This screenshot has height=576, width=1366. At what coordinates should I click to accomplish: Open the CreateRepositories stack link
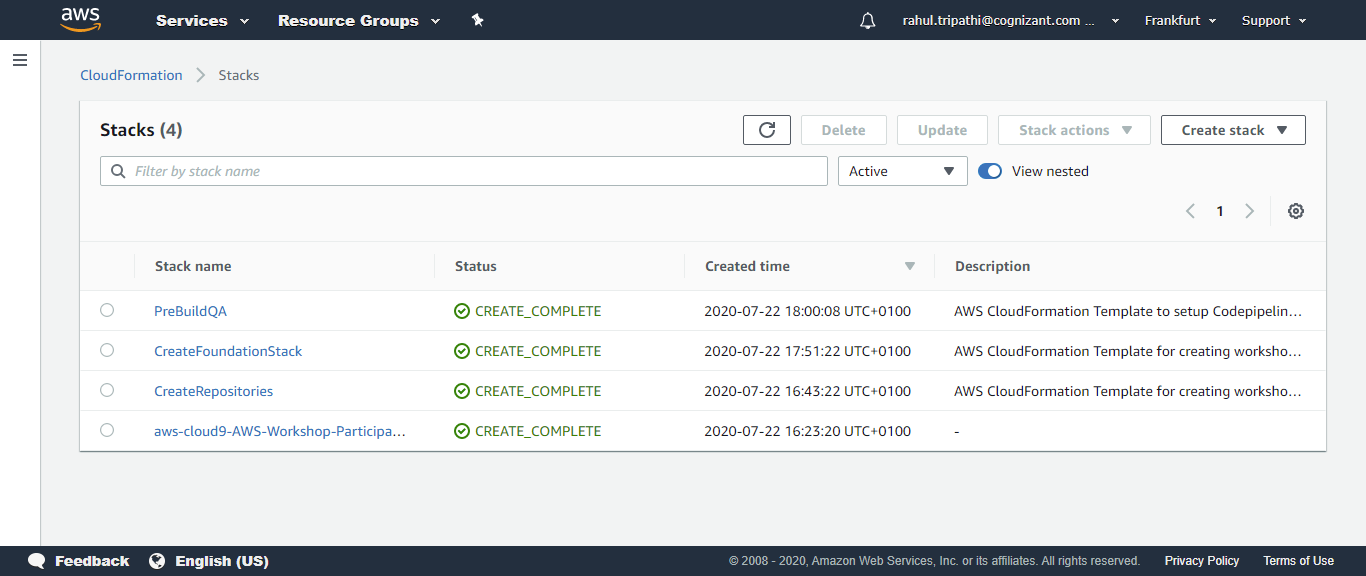[x=213, y=391]
